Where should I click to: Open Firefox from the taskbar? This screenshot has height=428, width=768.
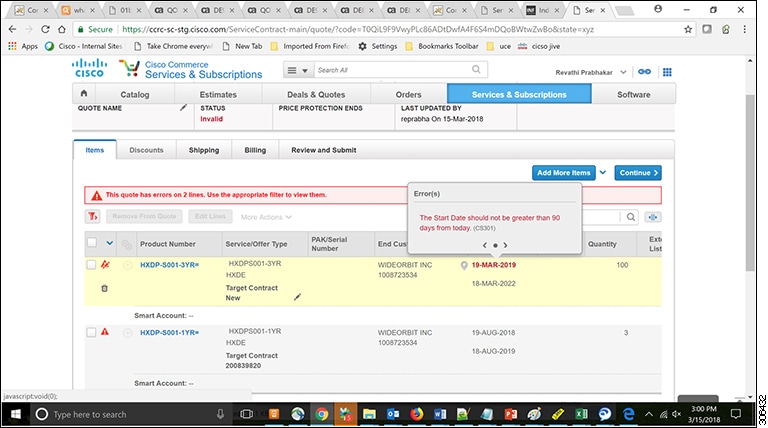(417, 415)
